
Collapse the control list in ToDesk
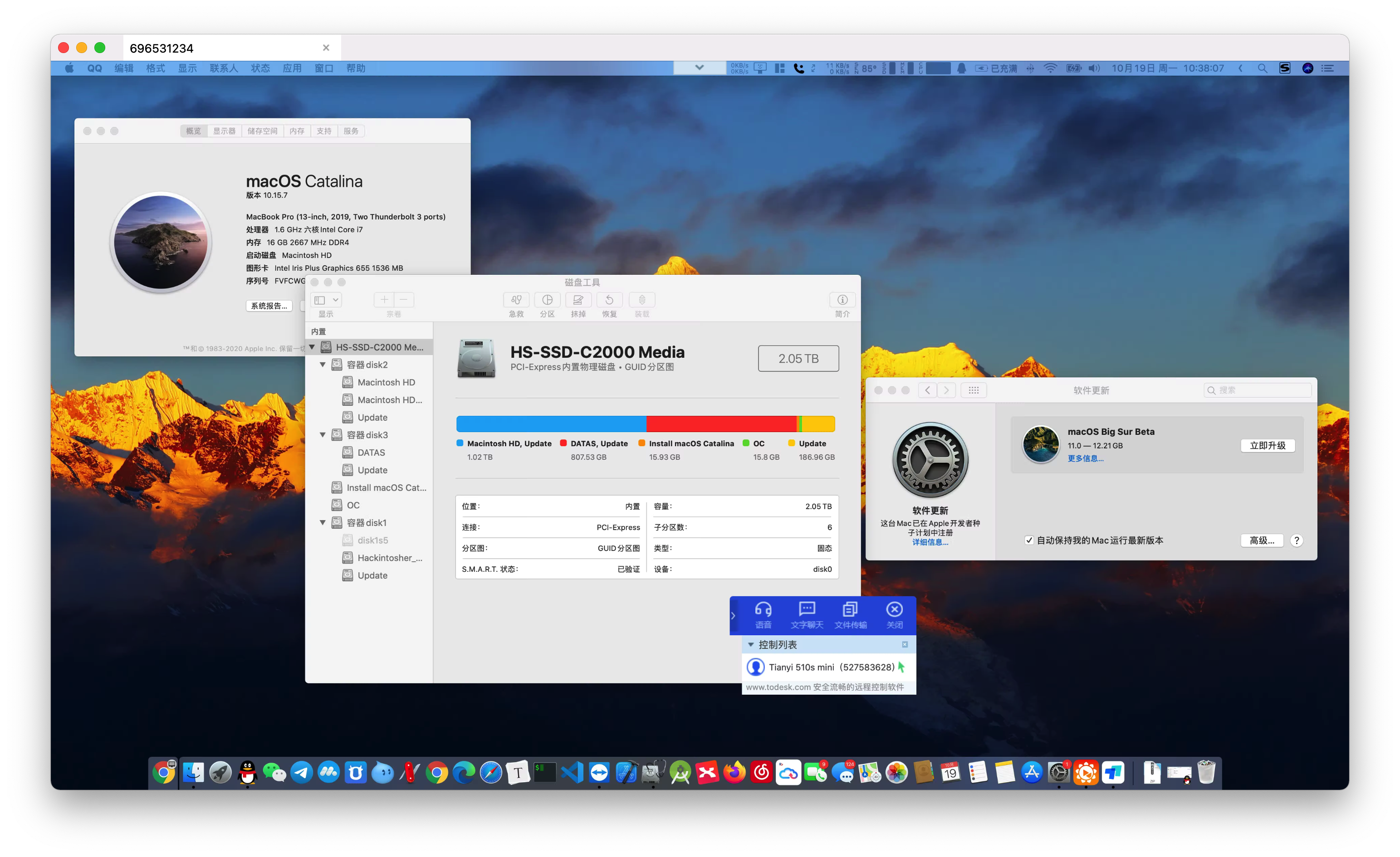click(751, 645)
